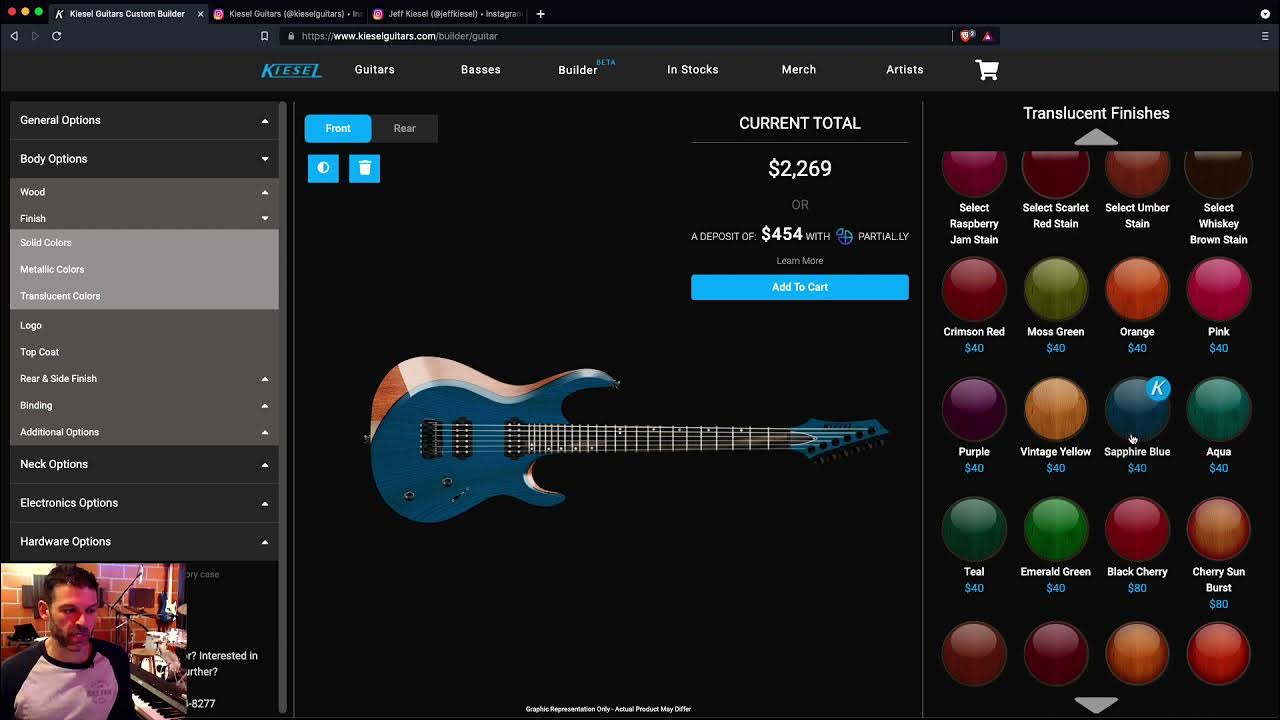Choose Crimson Red finish swatch
The image size is (1280, 720).
[x=974, y=289]
